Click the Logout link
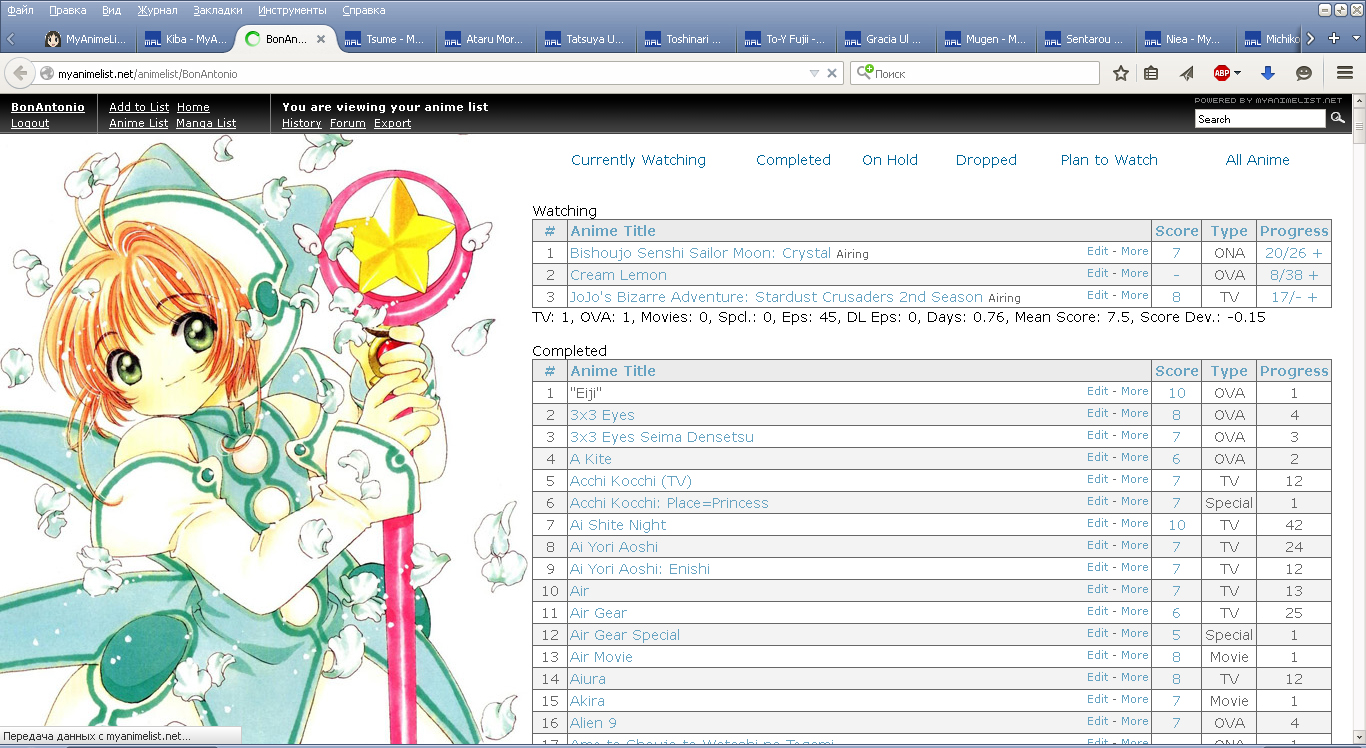Viewport: 1366px width, 748px height. 30,123
